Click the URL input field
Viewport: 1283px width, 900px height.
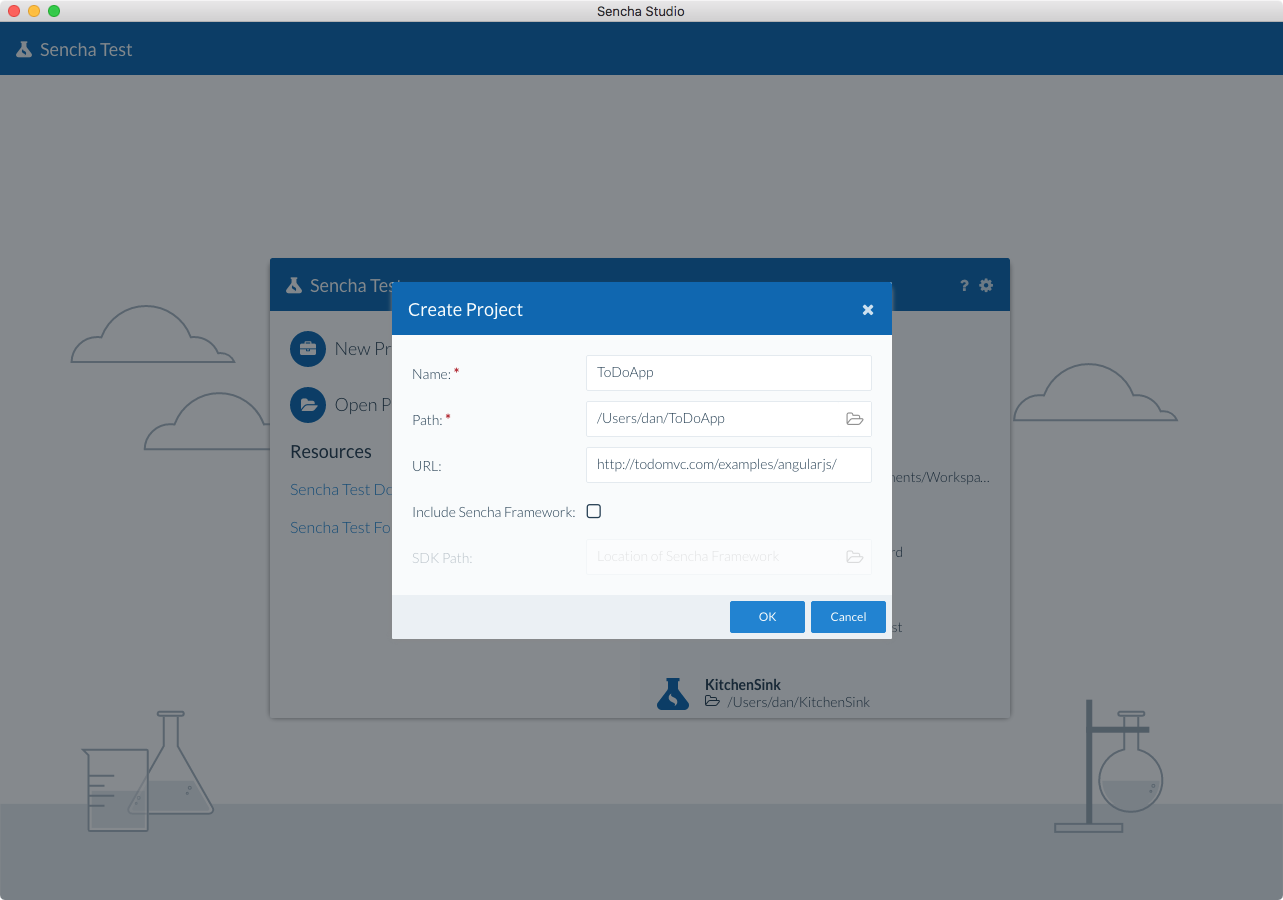click(728, 465)
